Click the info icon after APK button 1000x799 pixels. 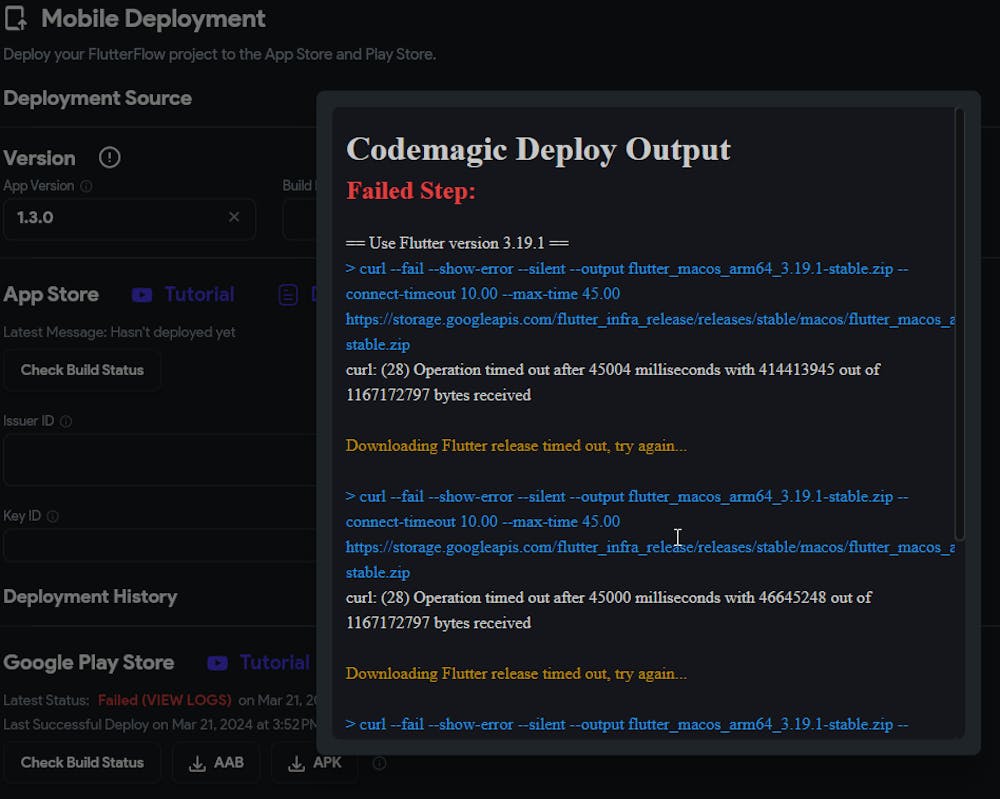tap(379, 763)
